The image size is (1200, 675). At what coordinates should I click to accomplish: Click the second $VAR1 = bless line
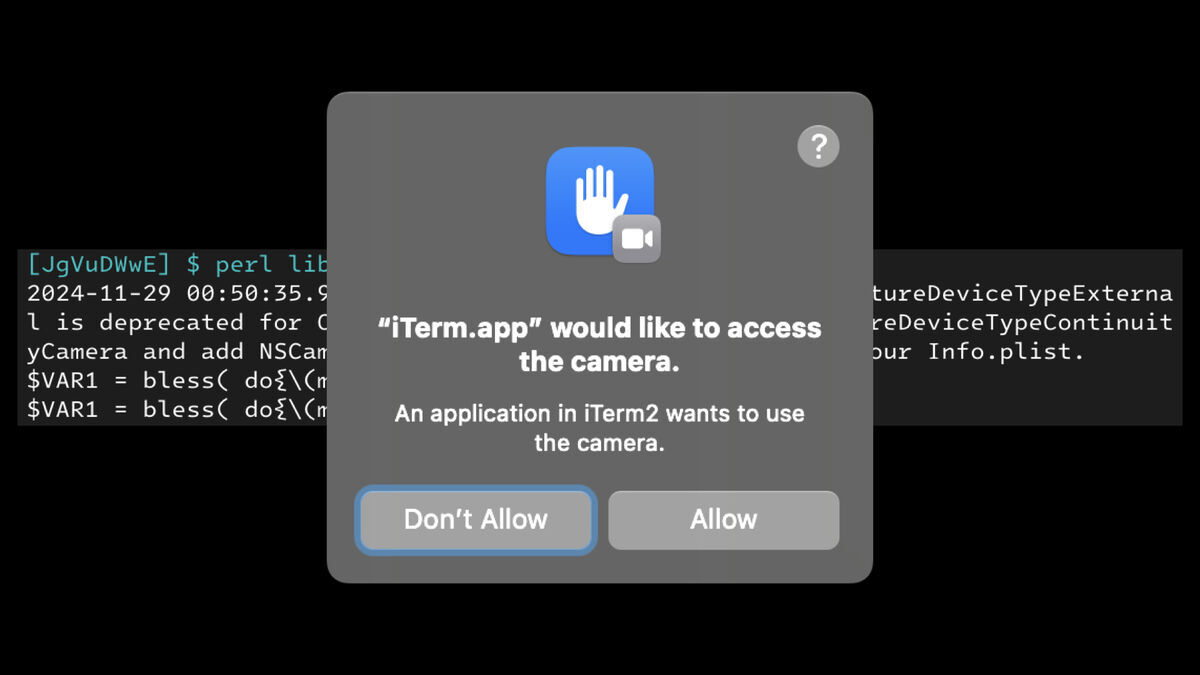[x=177, y=410]
